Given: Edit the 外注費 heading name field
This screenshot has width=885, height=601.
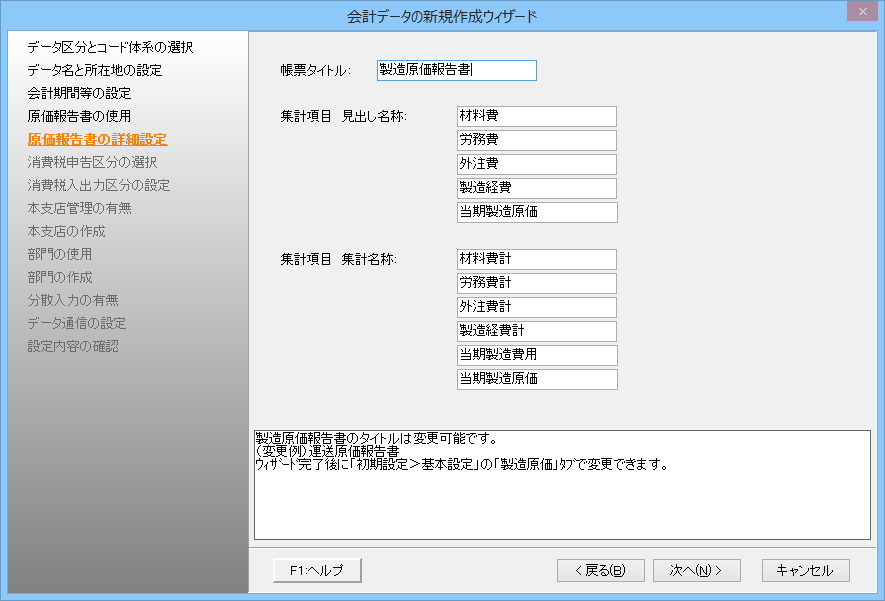Looking at the screenshot, I should [x=536, y=164].
